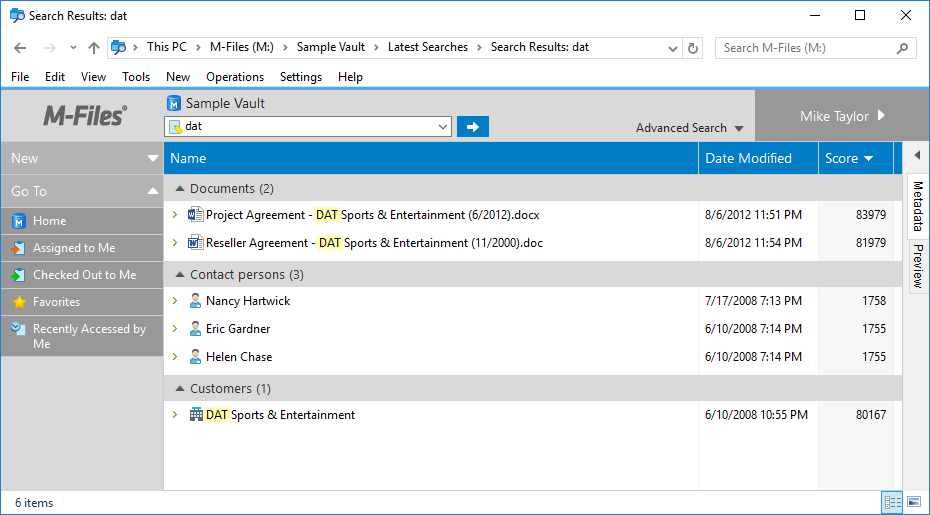The image size is (930, 515).
Task: Collapse the Contact persons (3) group
Action: click(x=180, y=275)
